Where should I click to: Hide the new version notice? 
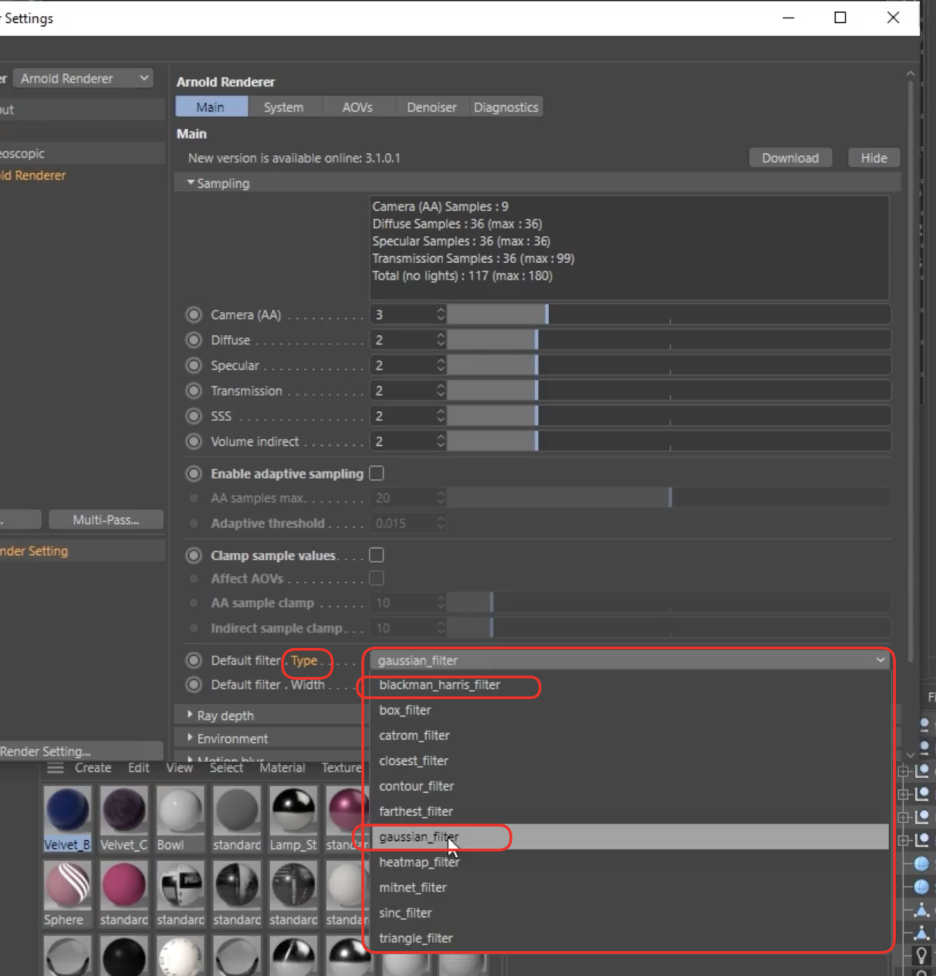click(874, 158)
